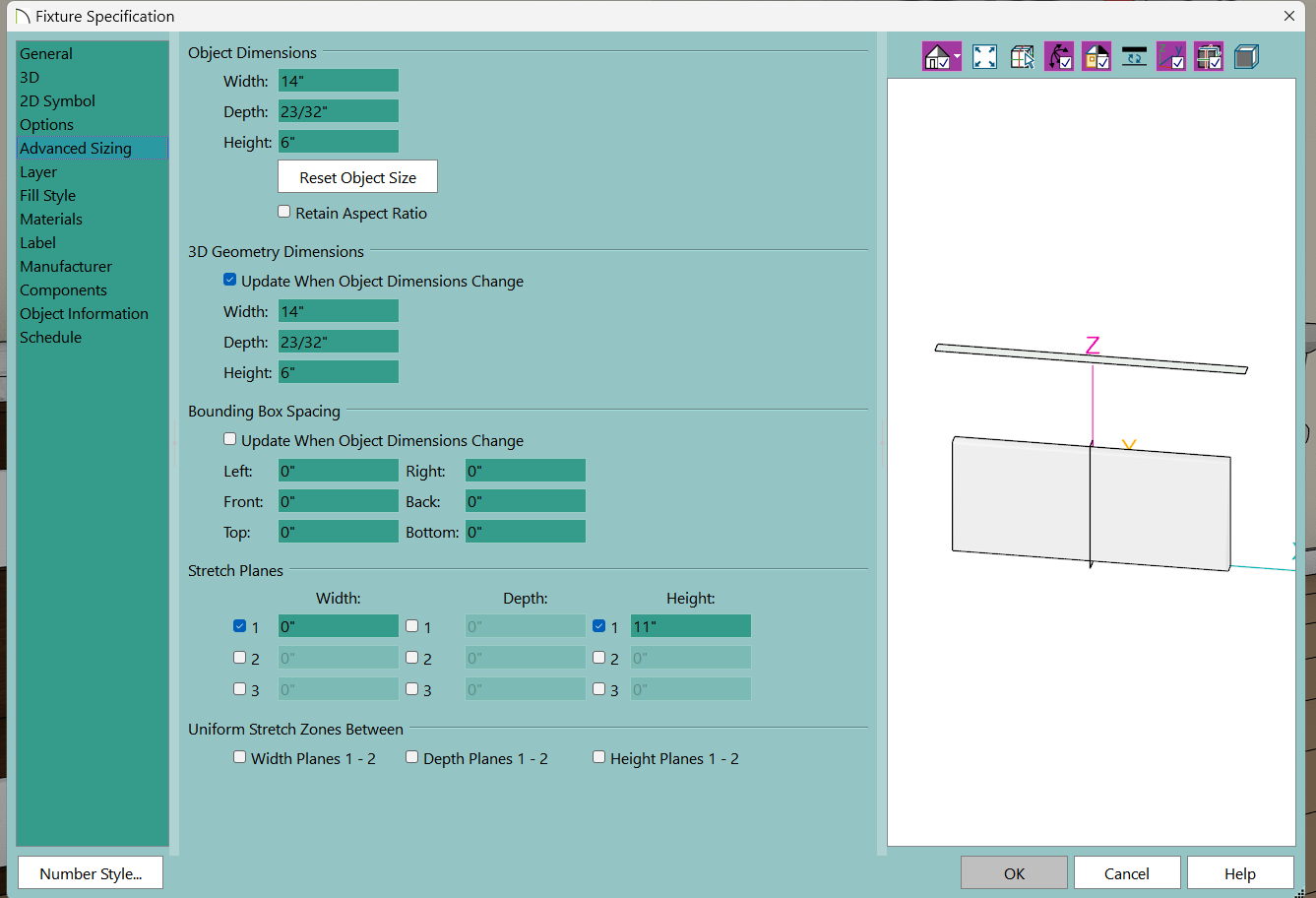The image size is (1316, 898).
Task: Switch to the General panel
Action: coord(46,54)
